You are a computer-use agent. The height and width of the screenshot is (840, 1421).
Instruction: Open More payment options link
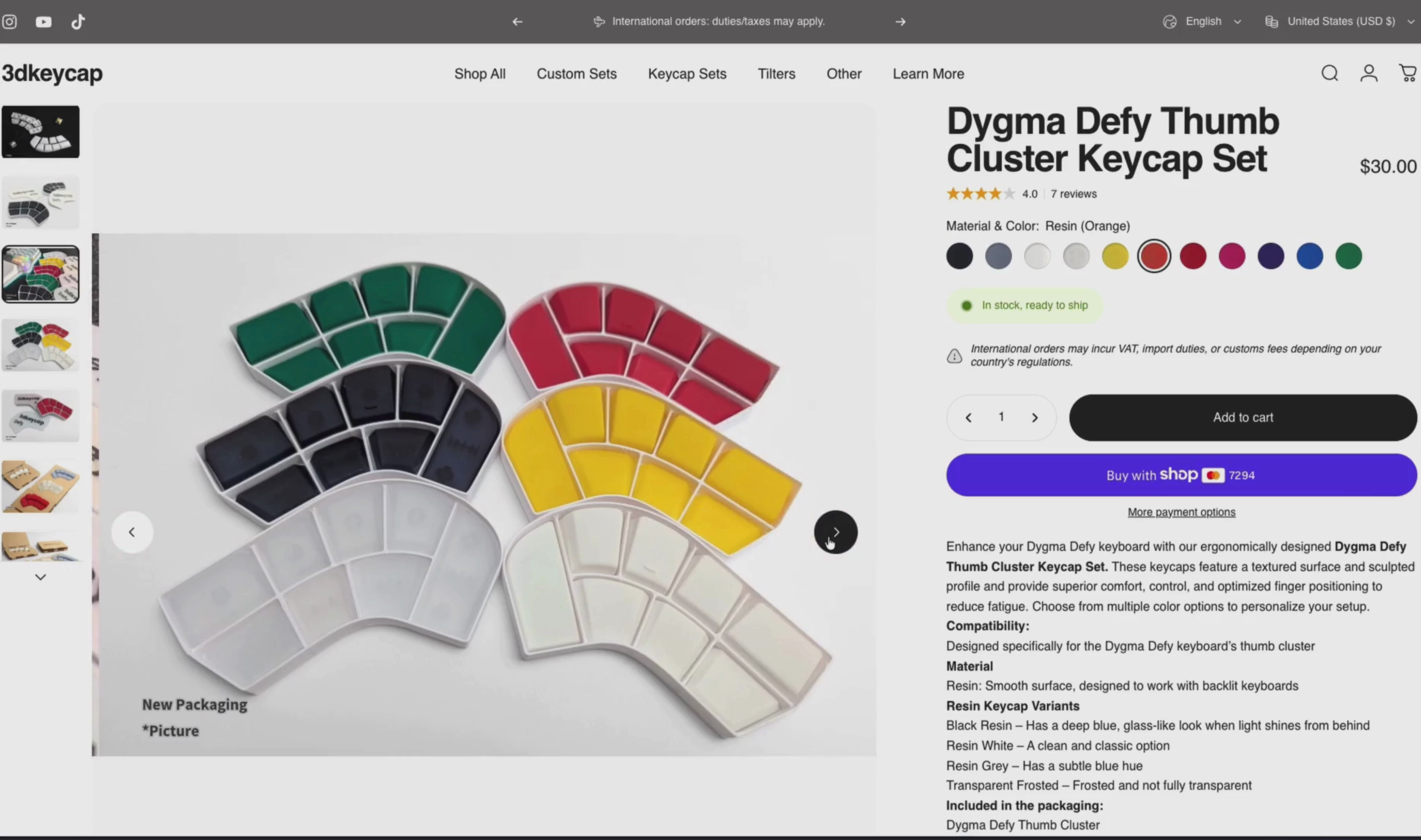pos(1182,512)
